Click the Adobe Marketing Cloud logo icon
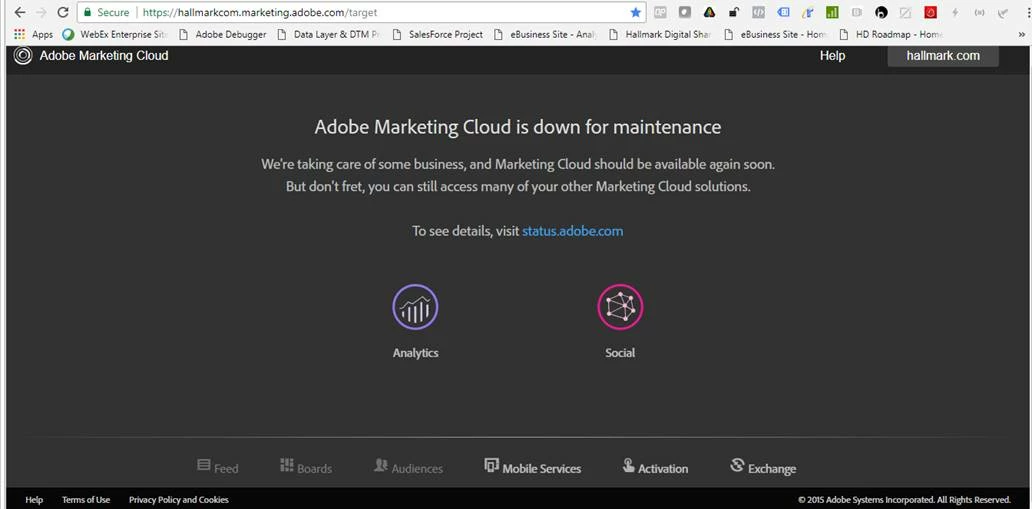This screenshot has height=509, width=1032. click(x=23, y=56)
